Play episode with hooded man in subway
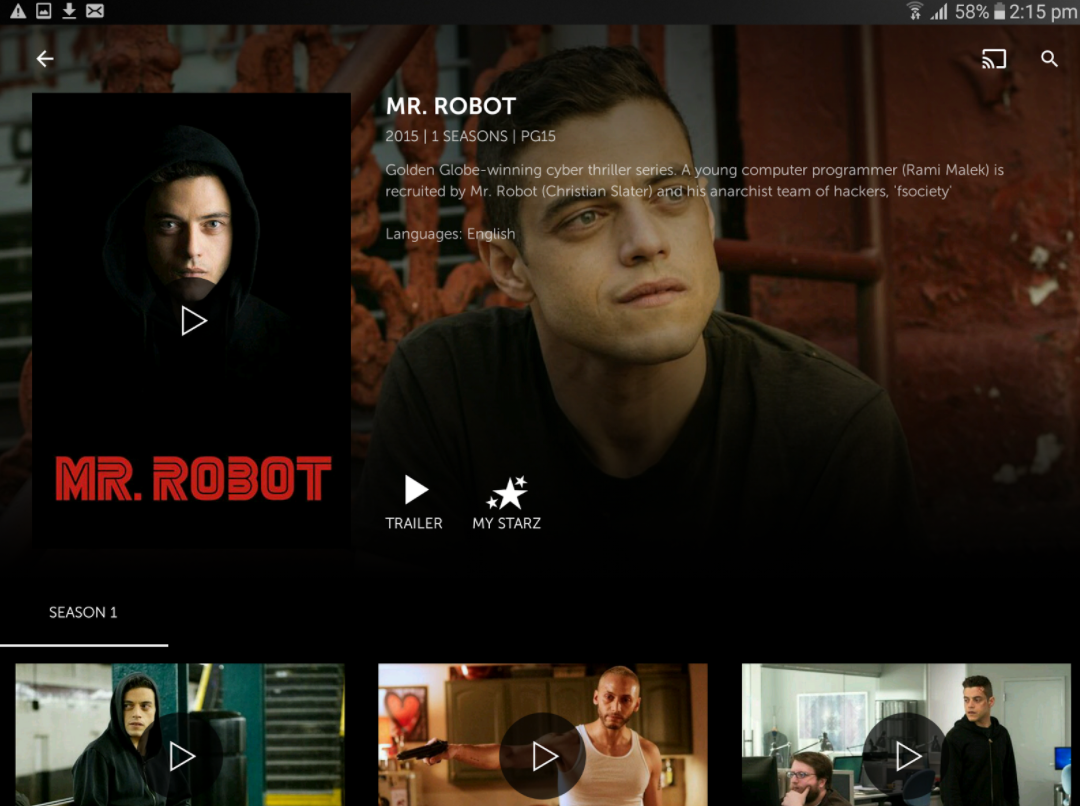1080x806 pixels. click(x=180, y=734)
